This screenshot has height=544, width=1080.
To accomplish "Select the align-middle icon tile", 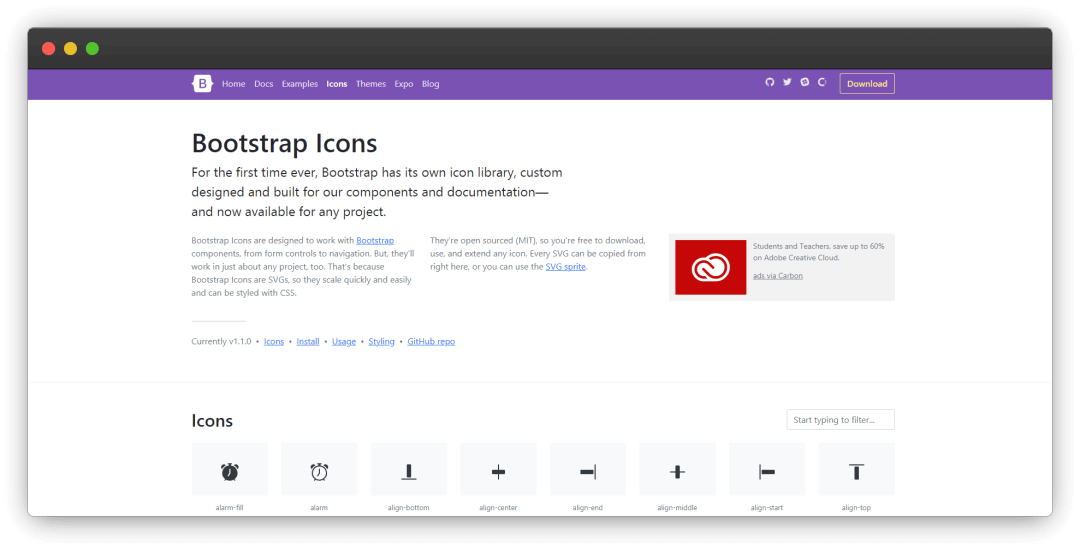I will click(677, 470).
